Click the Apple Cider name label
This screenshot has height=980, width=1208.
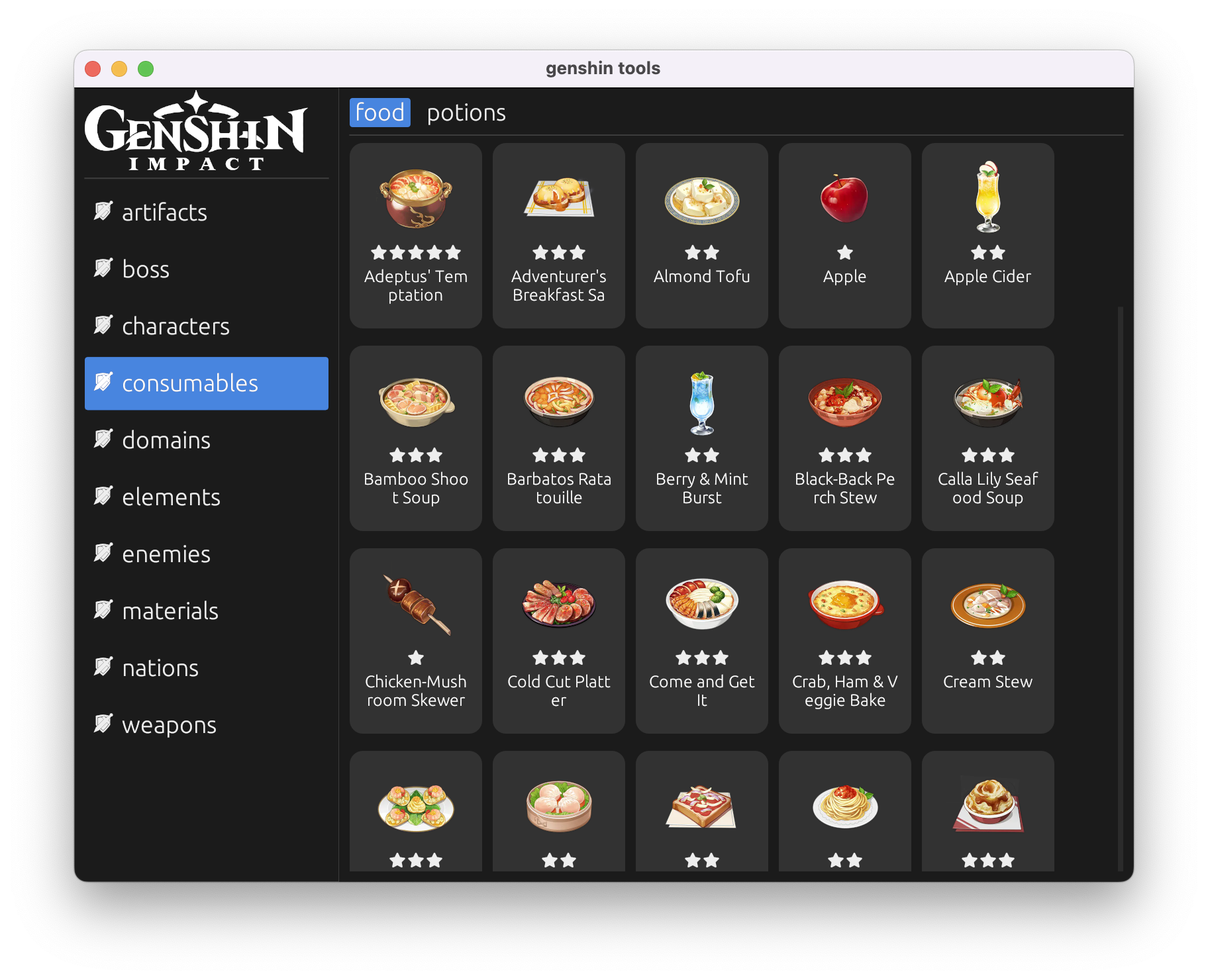click(988, 277)
